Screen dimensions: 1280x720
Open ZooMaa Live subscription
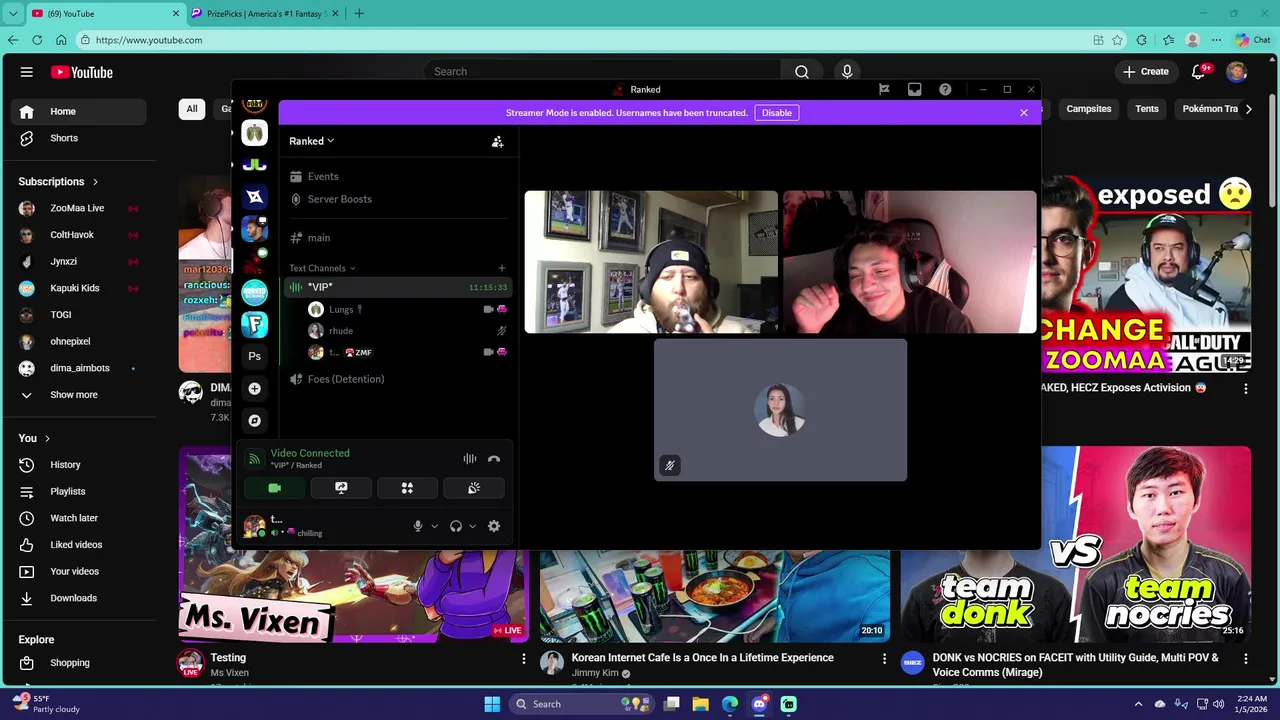(78, 208)
